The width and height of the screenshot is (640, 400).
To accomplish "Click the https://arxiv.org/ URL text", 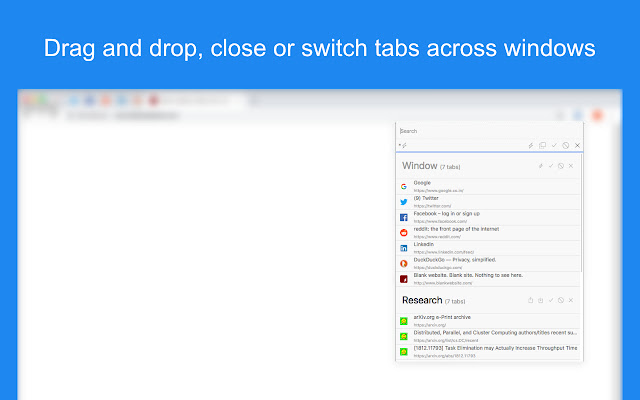I will [x=430, y=325].
